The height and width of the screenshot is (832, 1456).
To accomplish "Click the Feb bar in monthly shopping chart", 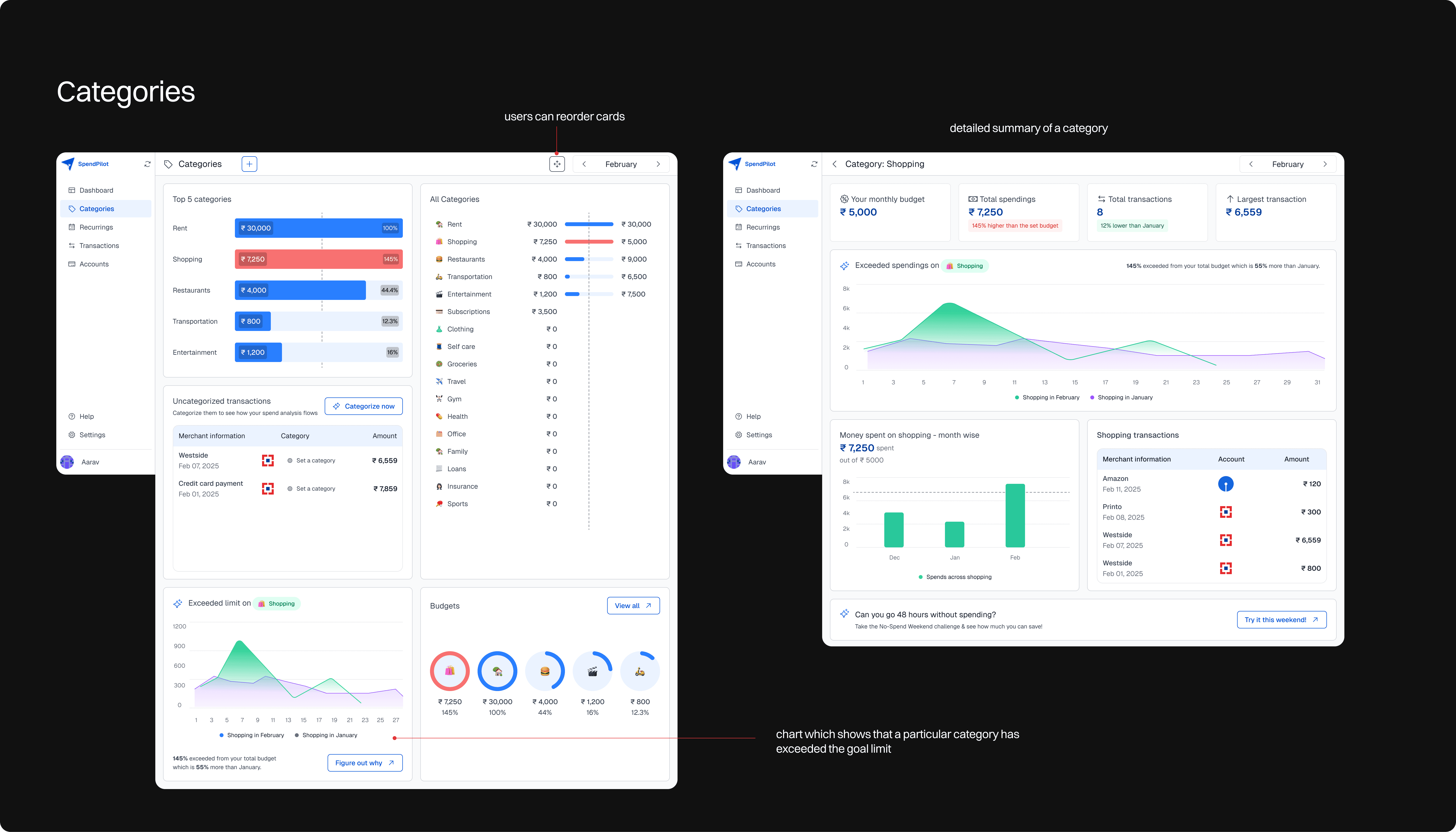I will [1015, 515].
